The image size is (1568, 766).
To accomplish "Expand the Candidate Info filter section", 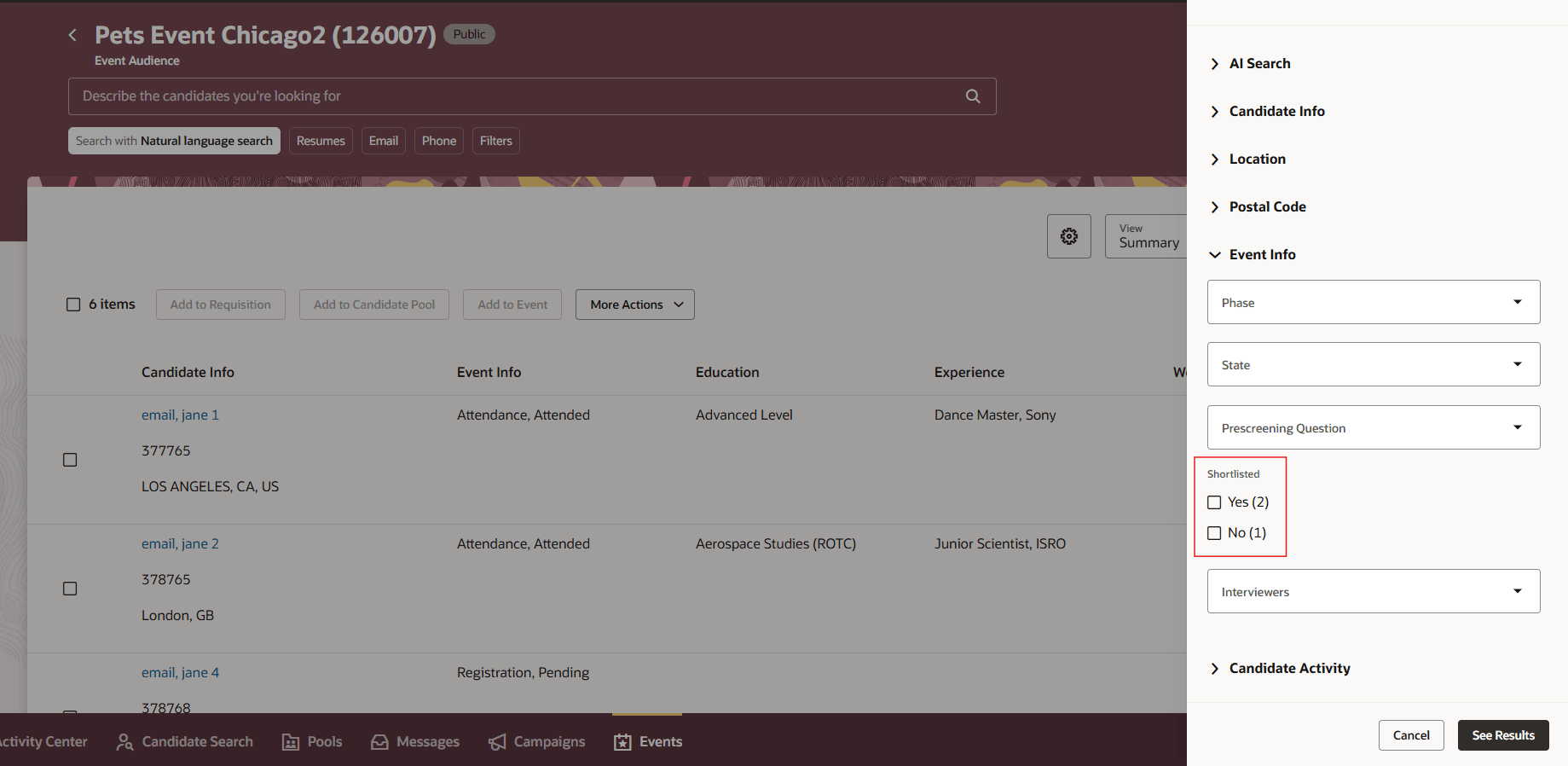I will [1267, 112].
